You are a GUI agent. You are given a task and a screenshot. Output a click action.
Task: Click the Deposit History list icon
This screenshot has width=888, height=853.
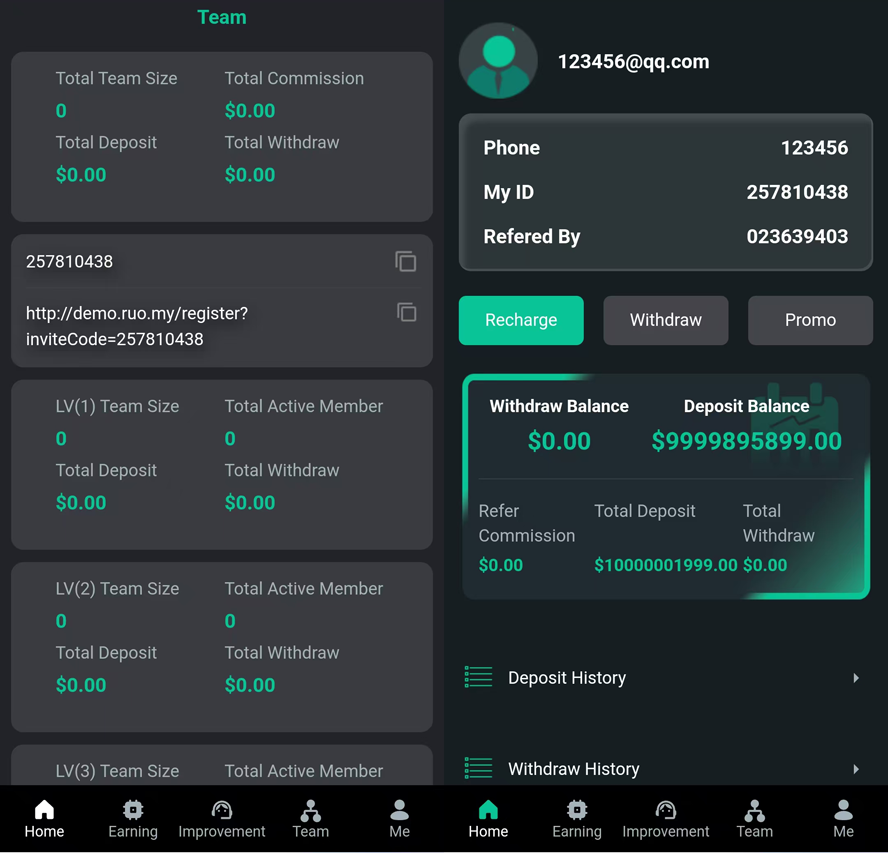click(479, 677)
